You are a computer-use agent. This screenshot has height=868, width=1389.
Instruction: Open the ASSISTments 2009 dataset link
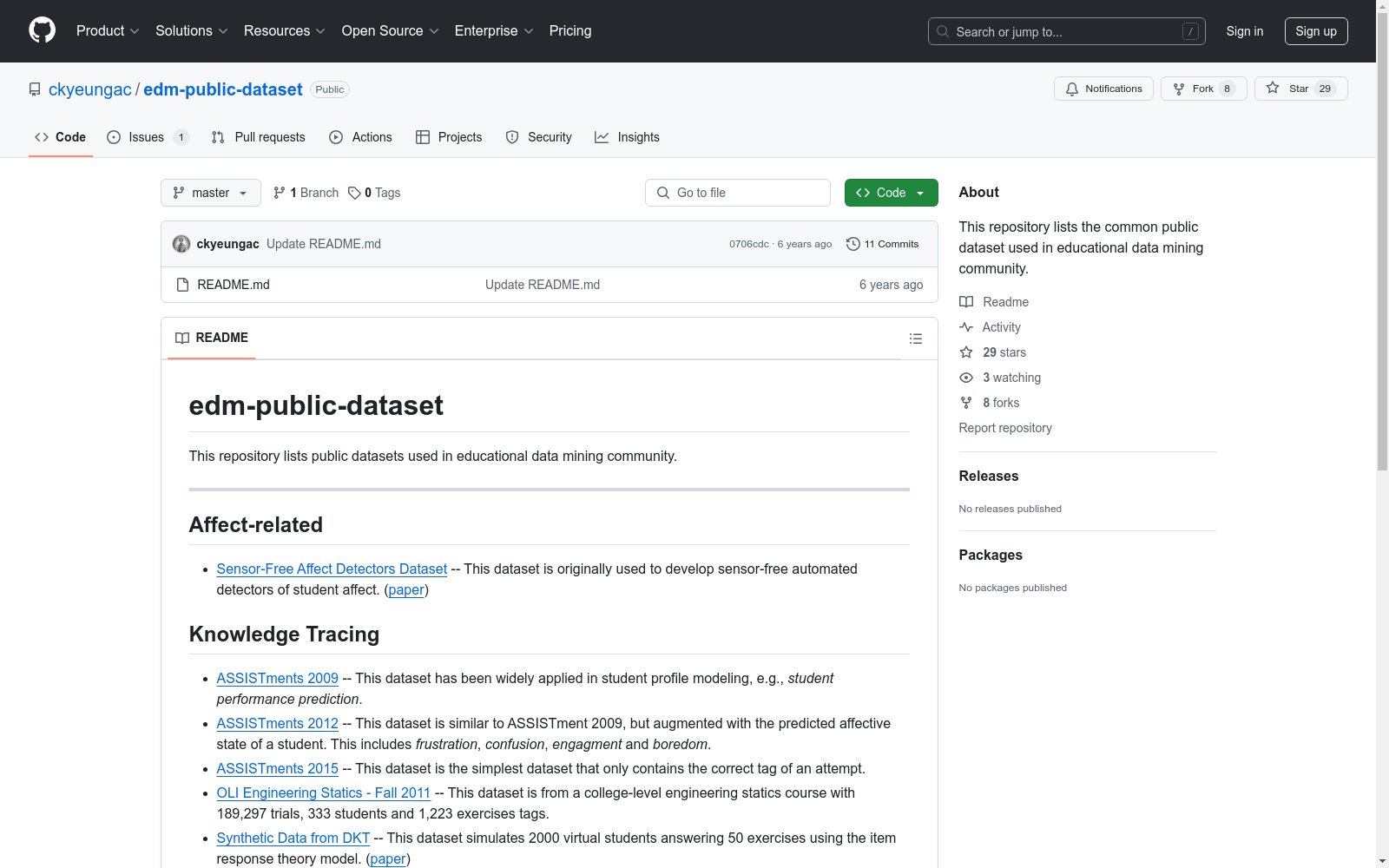click(278, 678)
